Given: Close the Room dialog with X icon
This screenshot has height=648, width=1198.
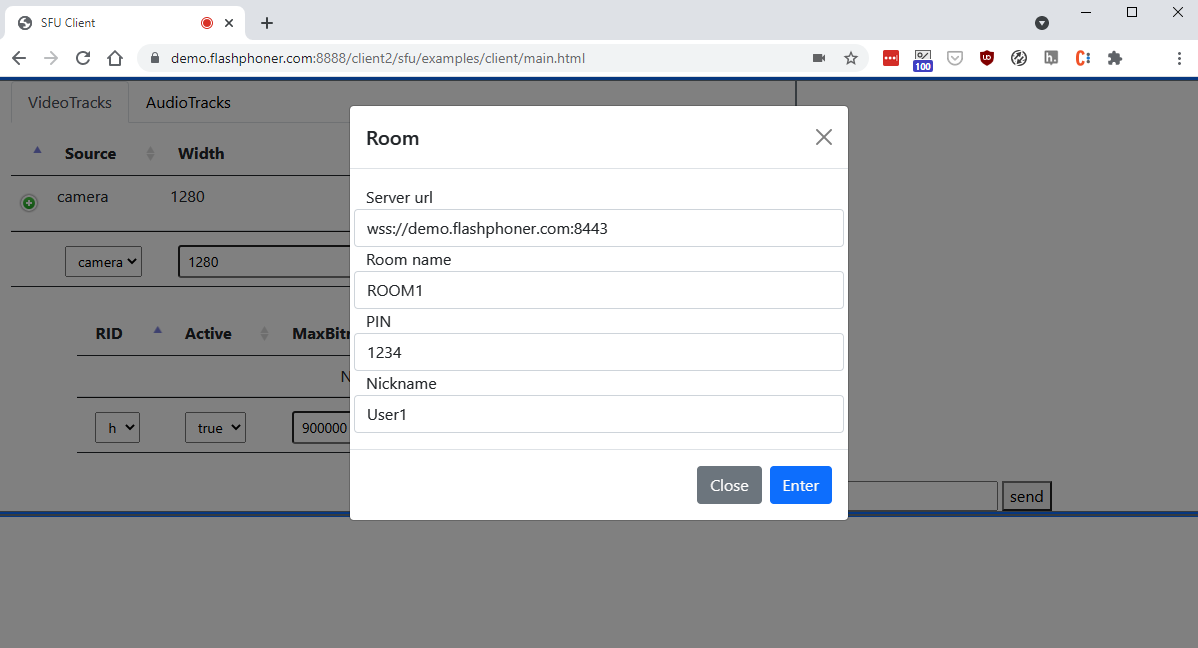Looking at the screenshot, I should [x=823, y=138].
